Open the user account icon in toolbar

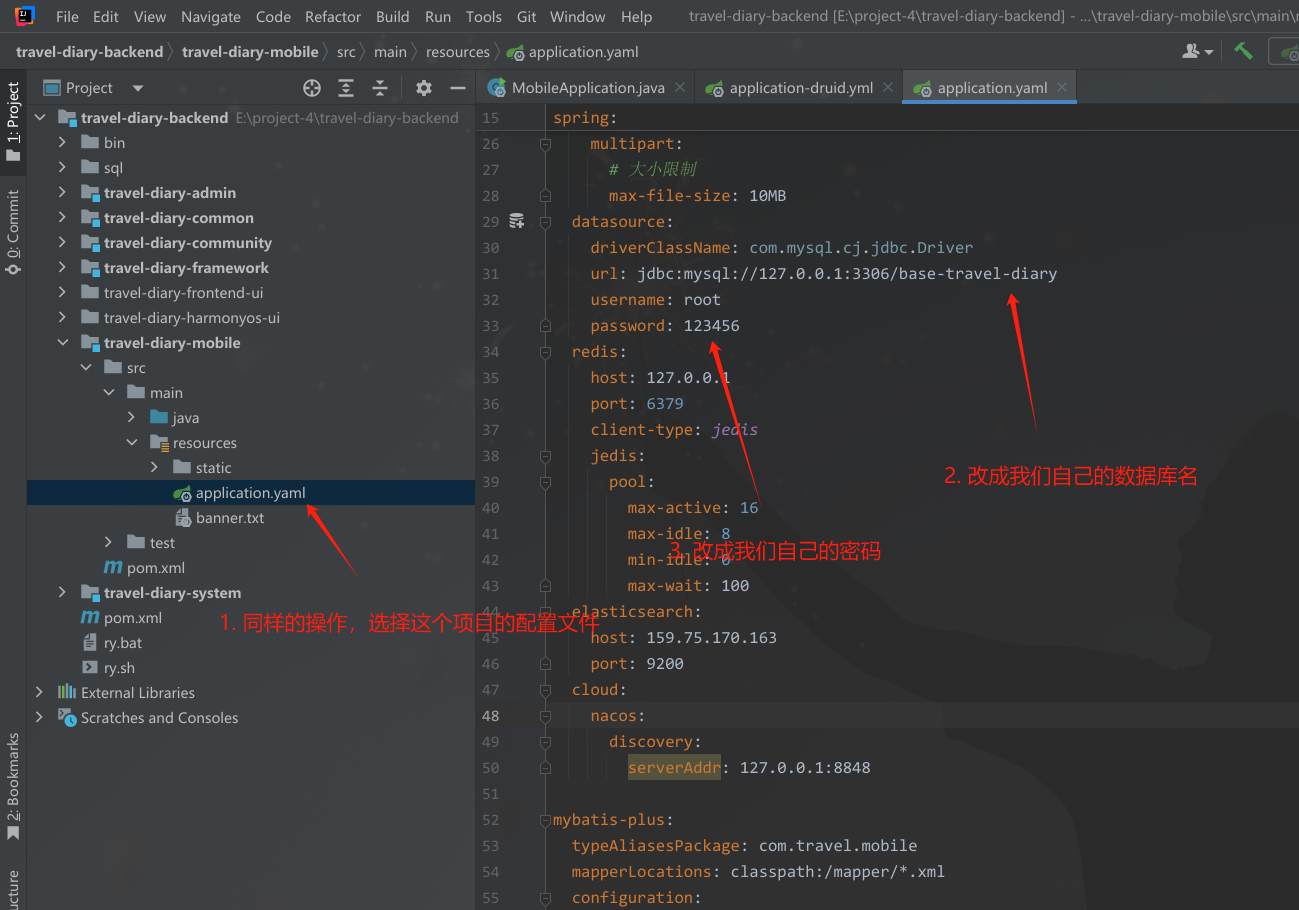click(1197, 51)
